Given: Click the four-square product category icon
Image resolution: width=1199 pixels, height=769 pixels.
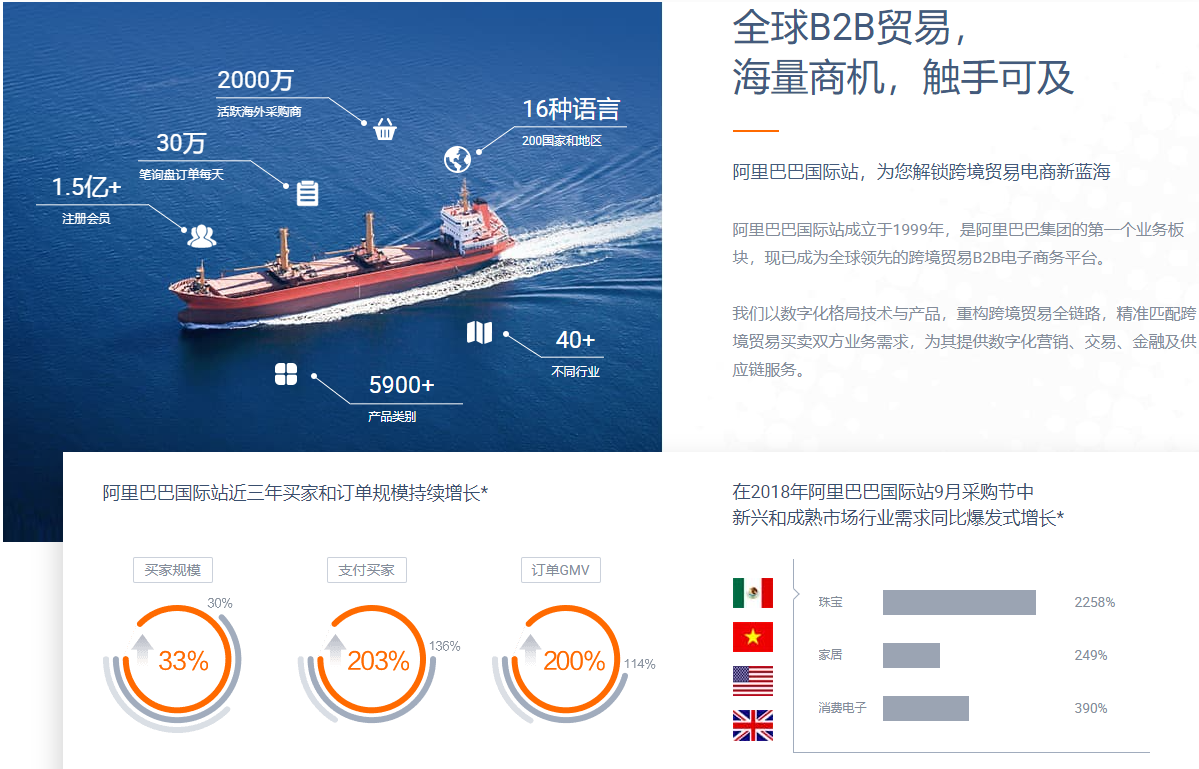Looking at the screenshot, I should pyautogui.click(x=286, y=374).
